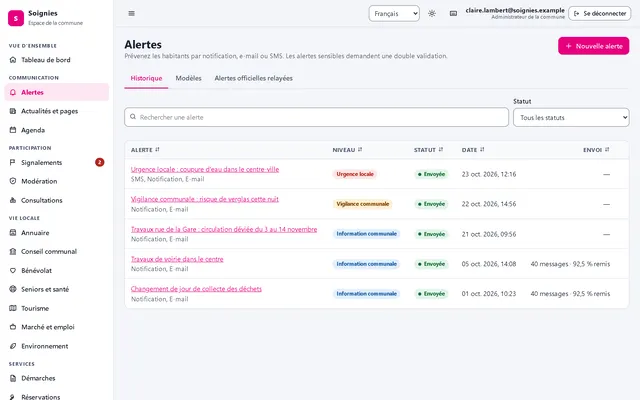Click the Rechercher une alerte search field
Screen dimensions: 640x400
[x=316, y=117]
